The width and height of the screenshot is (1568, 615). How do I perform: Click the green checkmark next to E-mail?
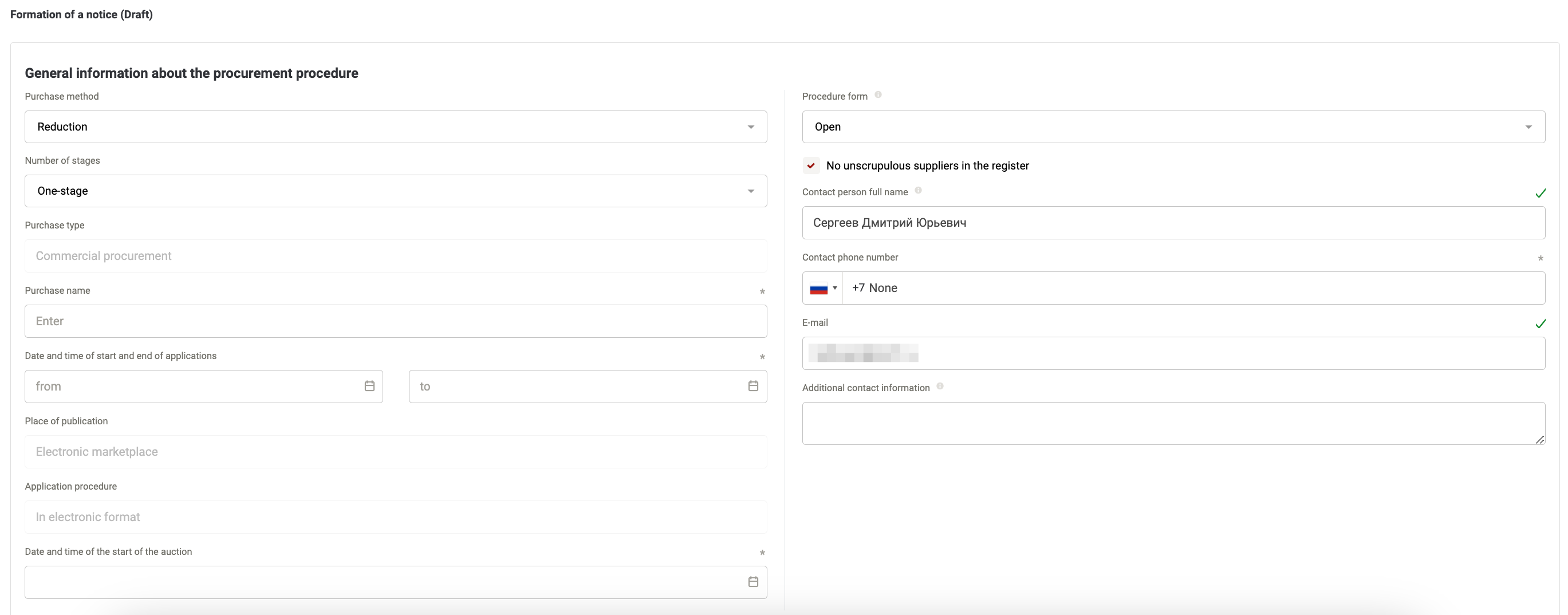[1541, 324]
